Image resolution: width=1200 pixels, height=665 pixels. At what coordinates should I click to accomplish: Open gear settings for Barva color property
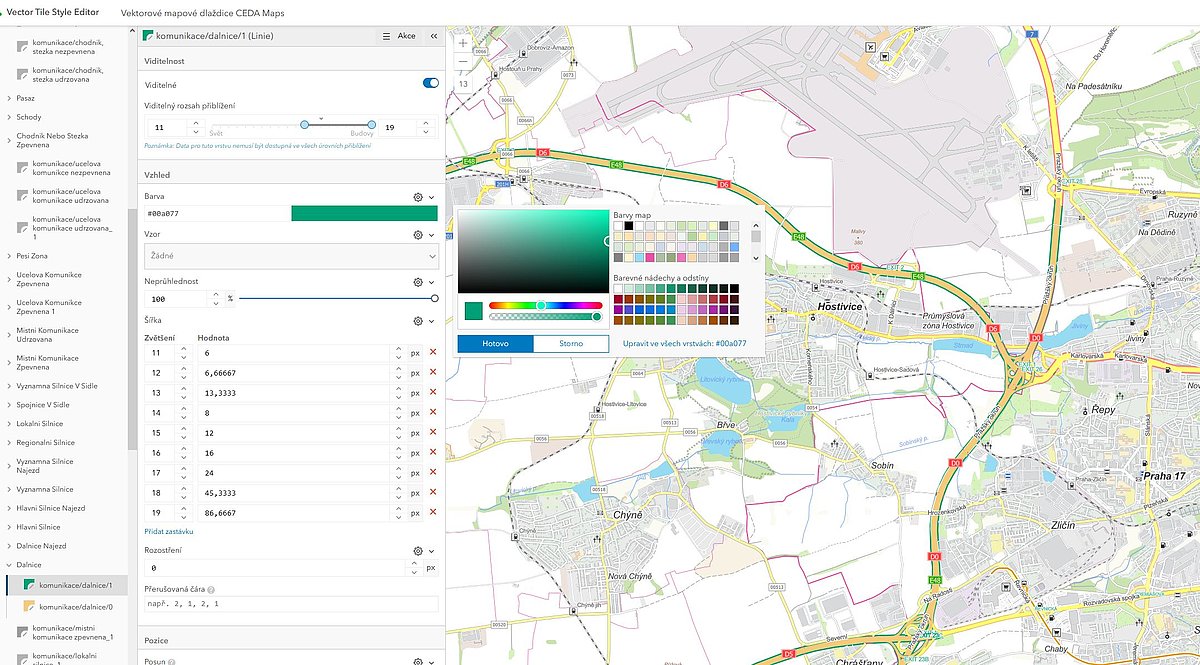pos(418,197)
